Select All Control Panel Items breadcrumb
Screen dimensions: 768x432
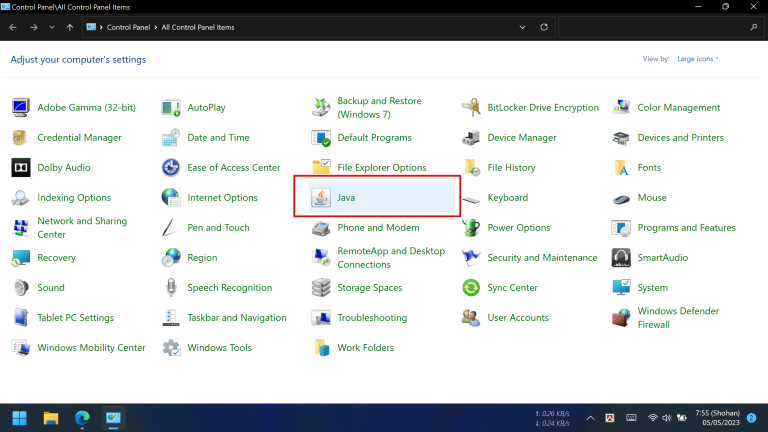pyautogui.click(x=204, y=27)
